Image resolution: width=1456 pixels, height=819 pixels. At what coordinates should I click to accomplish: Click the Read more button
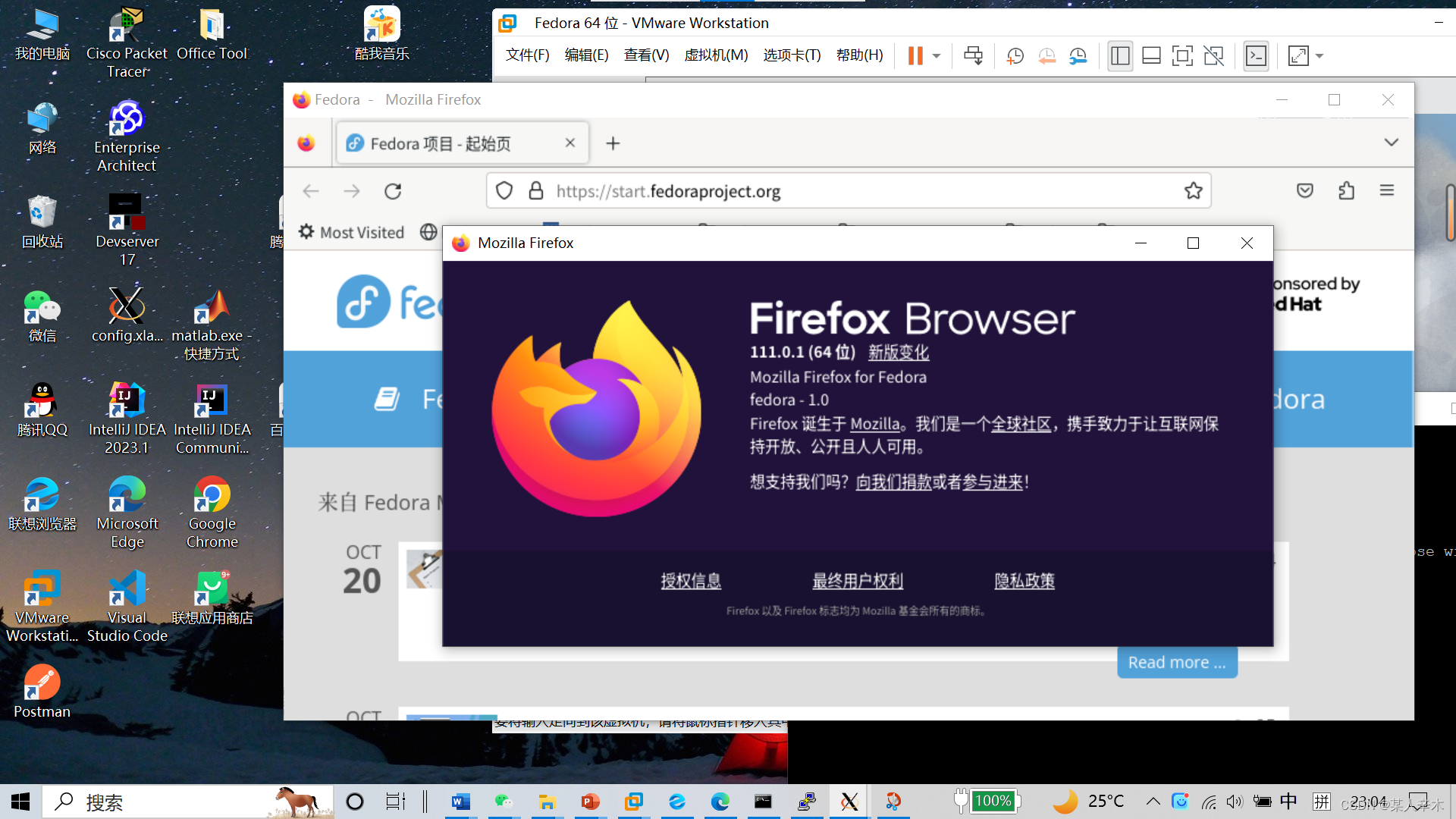point(1176,662)
